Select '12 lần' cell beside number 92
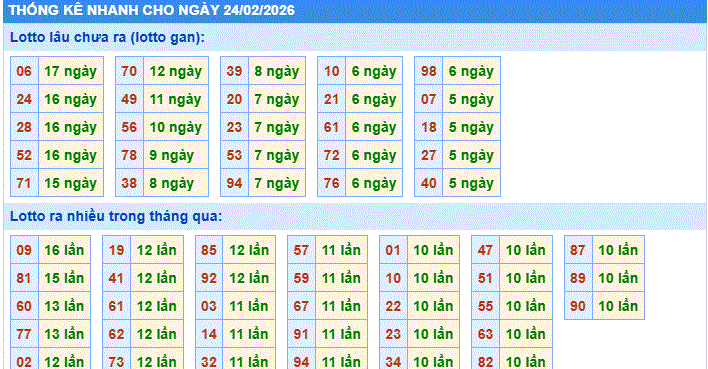 (249, 278)
